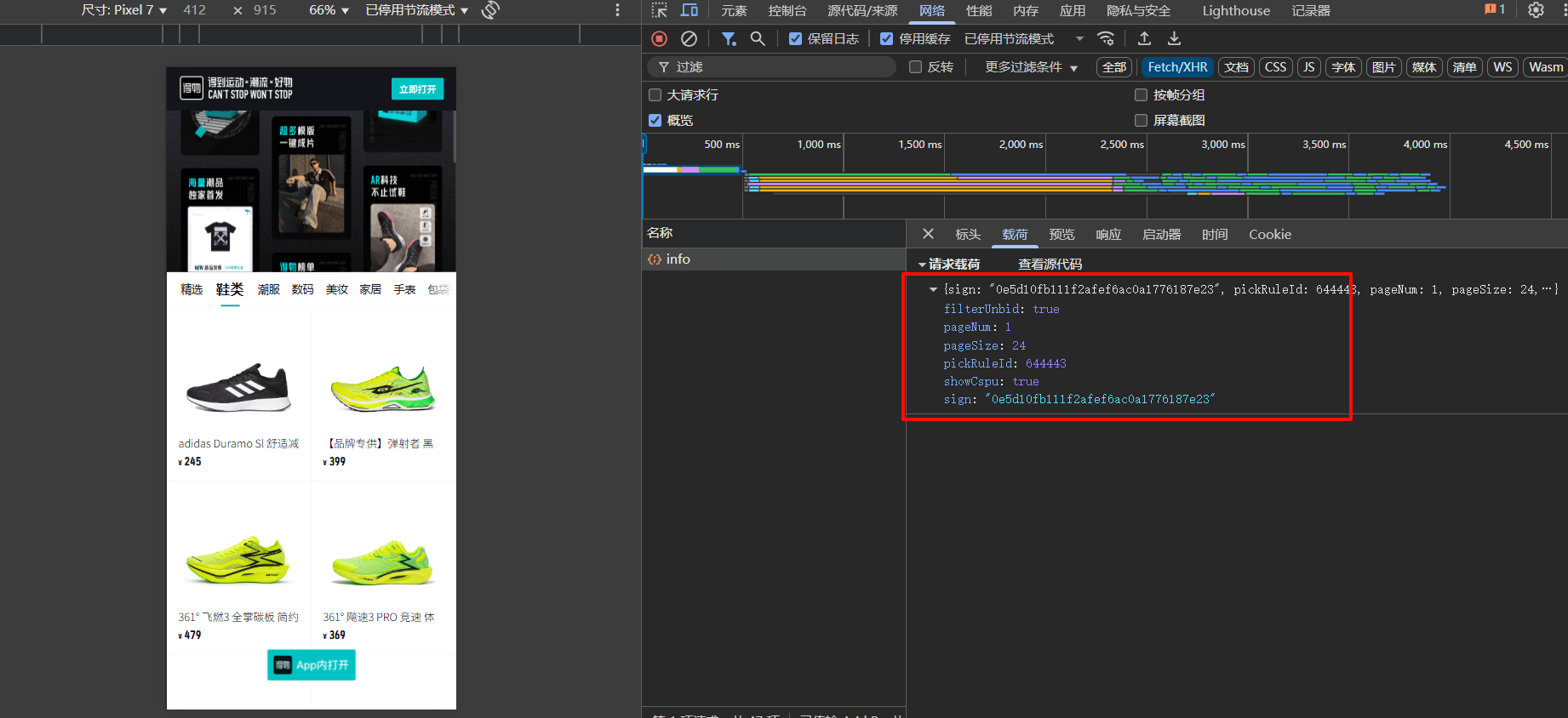Toggle 保留日志 checkbox
Image resolution: width=1568 pixels, height=718 pixels.
[x=795, y=38]
